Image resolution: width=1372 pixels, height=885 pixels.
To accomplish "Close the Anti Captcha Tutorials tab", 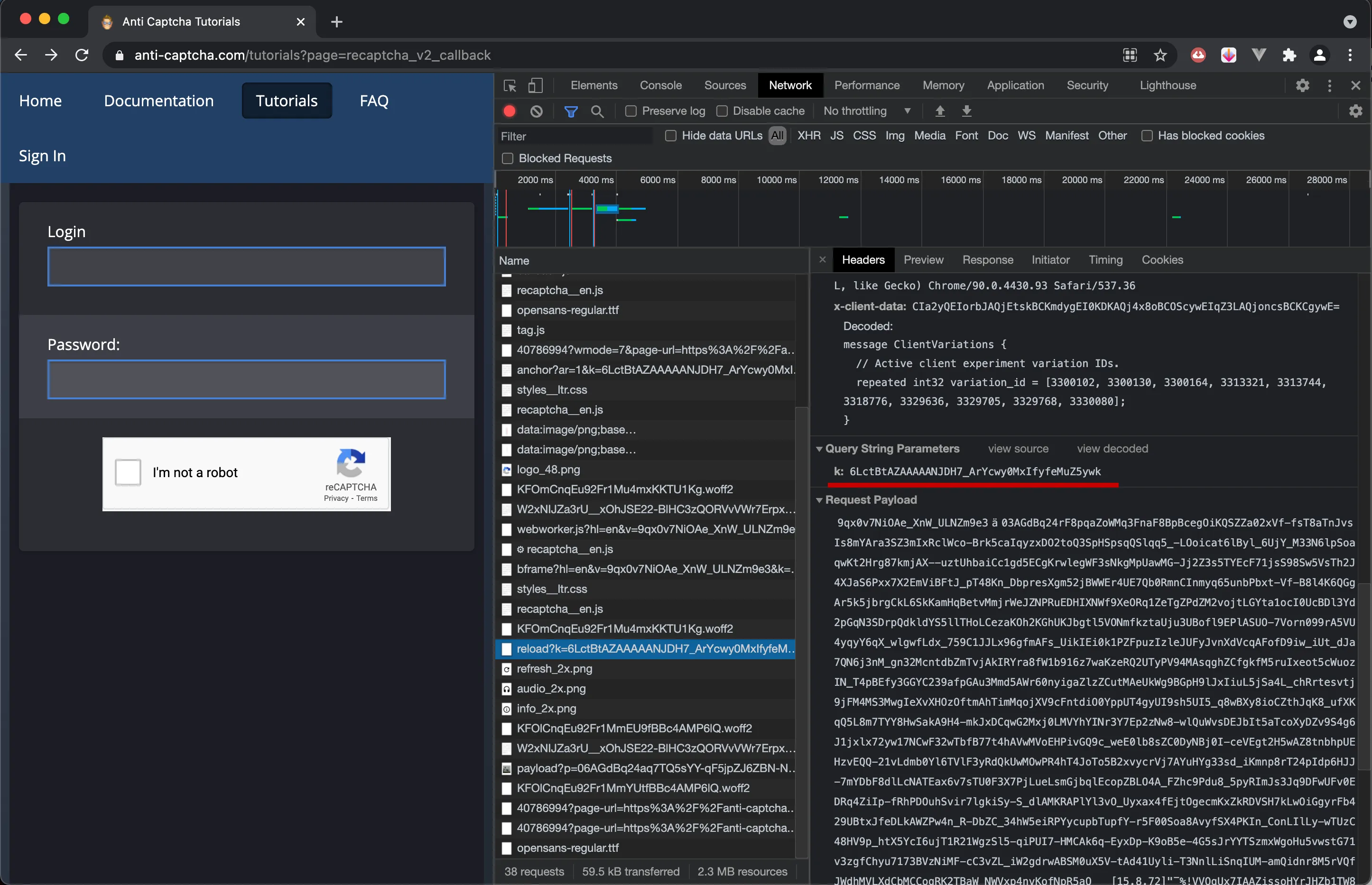I will (301, 22).
